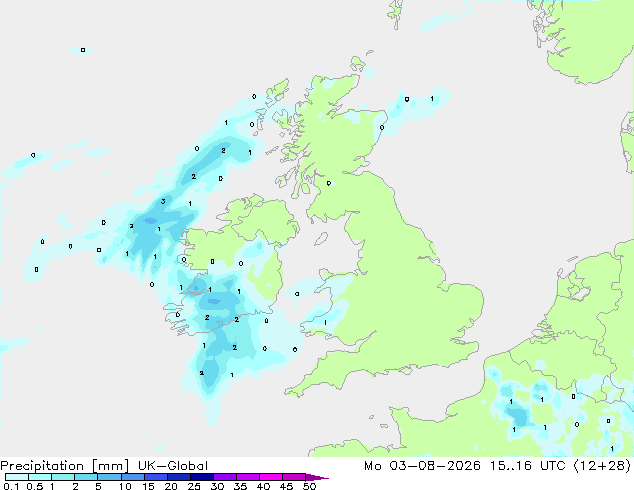Click the '5' legend scale label
Screen dimensions: 634x490
pos(98,486)
